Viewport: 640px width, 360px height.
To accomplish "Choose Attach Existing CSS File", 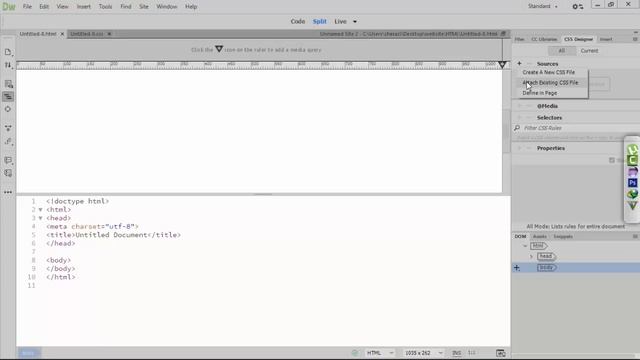I will (550, 82).
